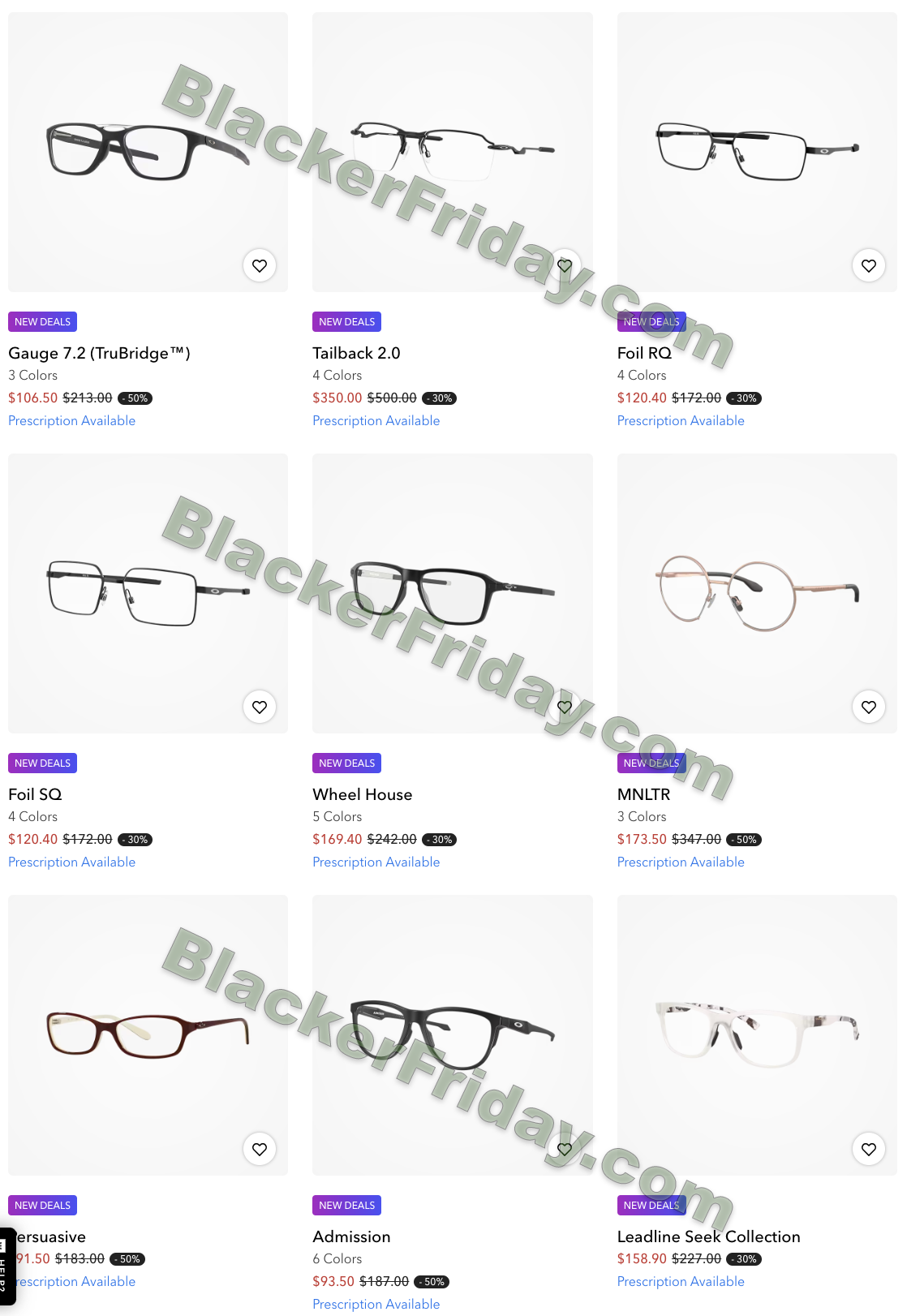Viewport: 907px width, 1316px height.
Task: Add MNLTR round glasses to favorites
Action: (869, 707)
